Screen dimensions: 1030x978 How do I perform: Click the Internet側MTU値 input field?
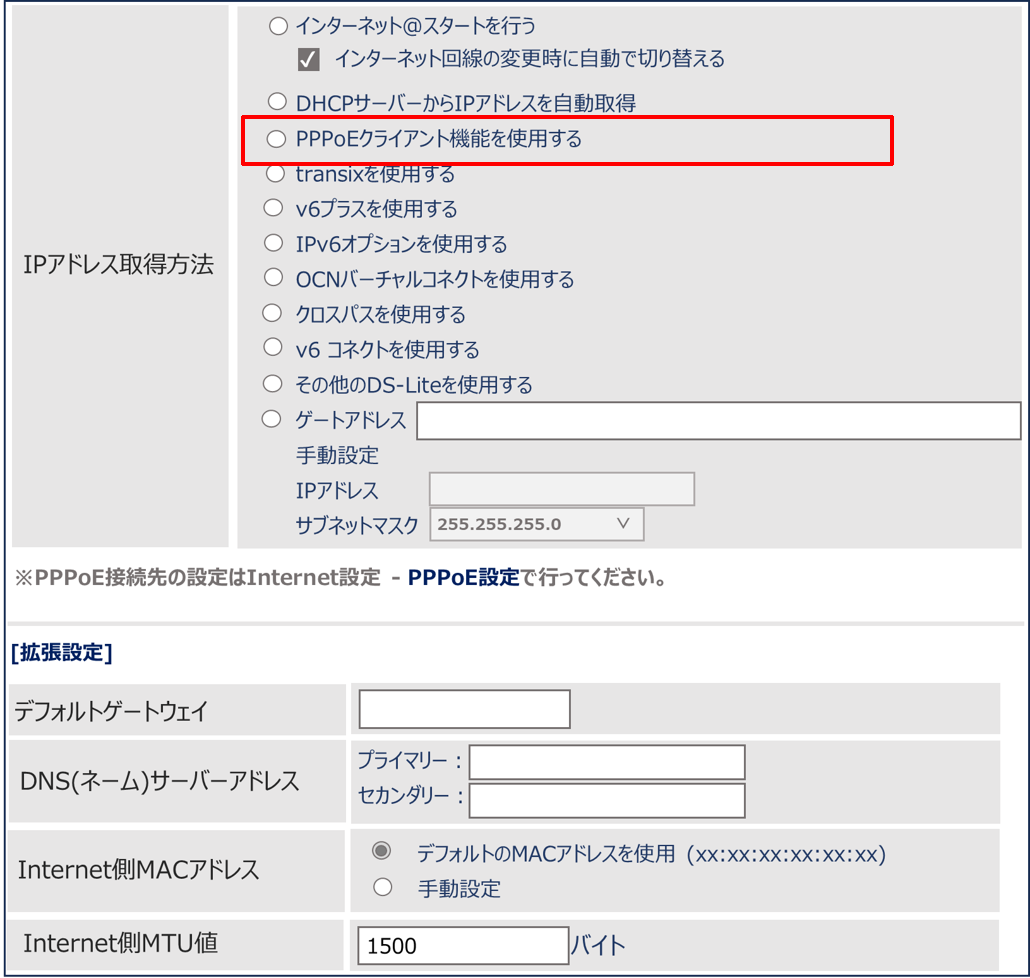click(x=462, y=945)
